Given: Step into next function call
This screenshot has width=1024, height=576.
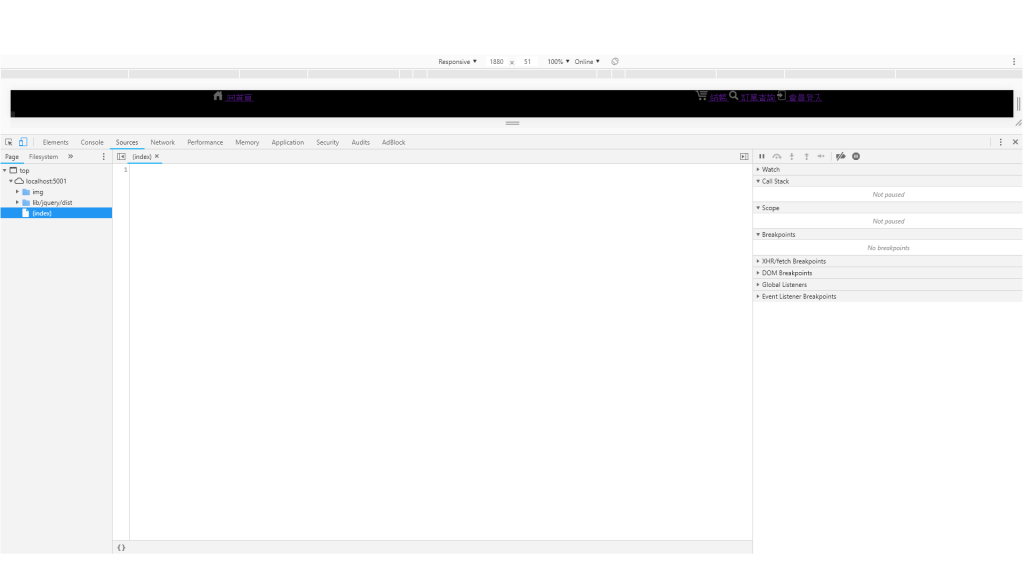Looking at the screenshot, I should point(792,157).
